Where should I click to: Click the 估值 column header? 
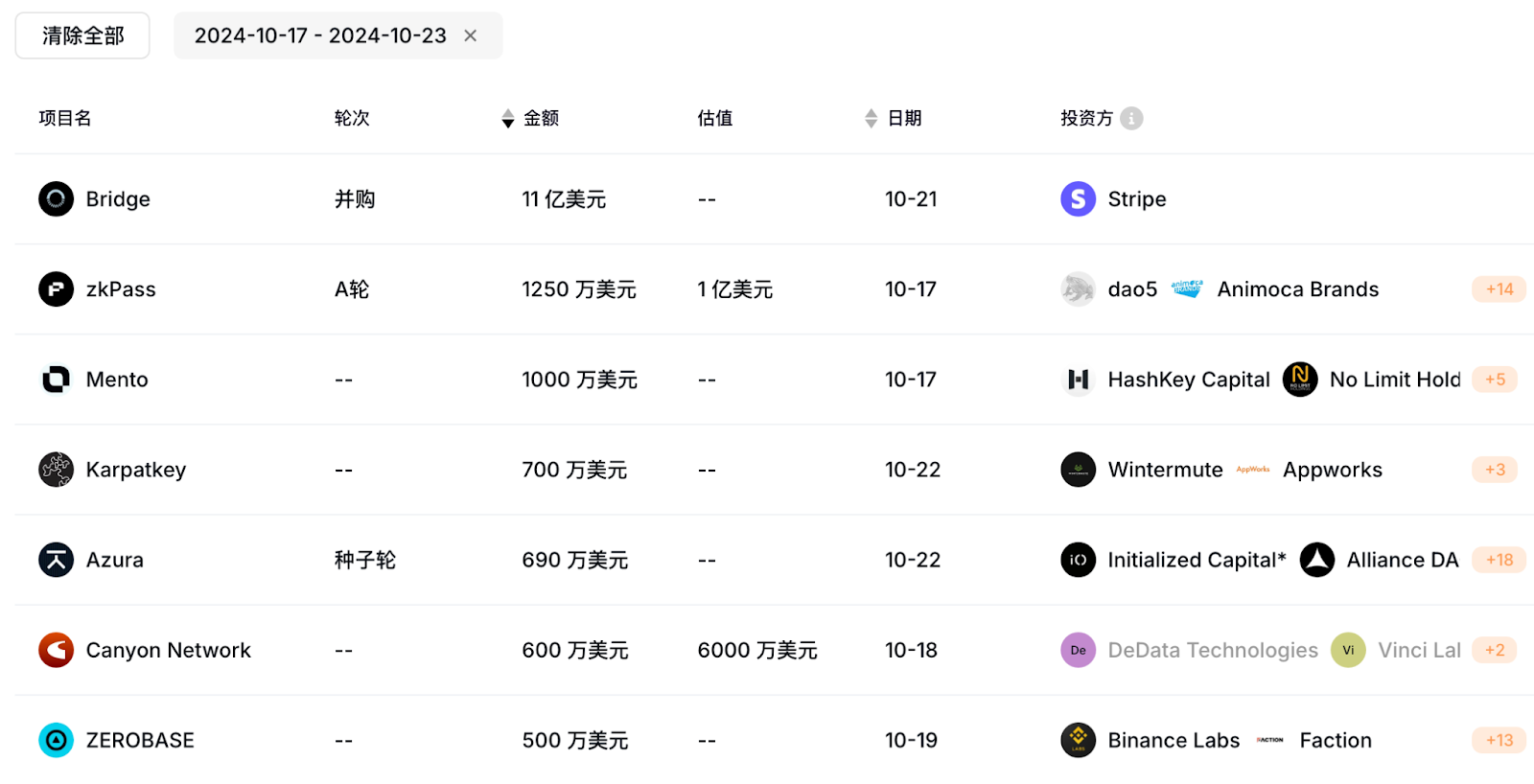pyautogui.click(x=715, y=118)
